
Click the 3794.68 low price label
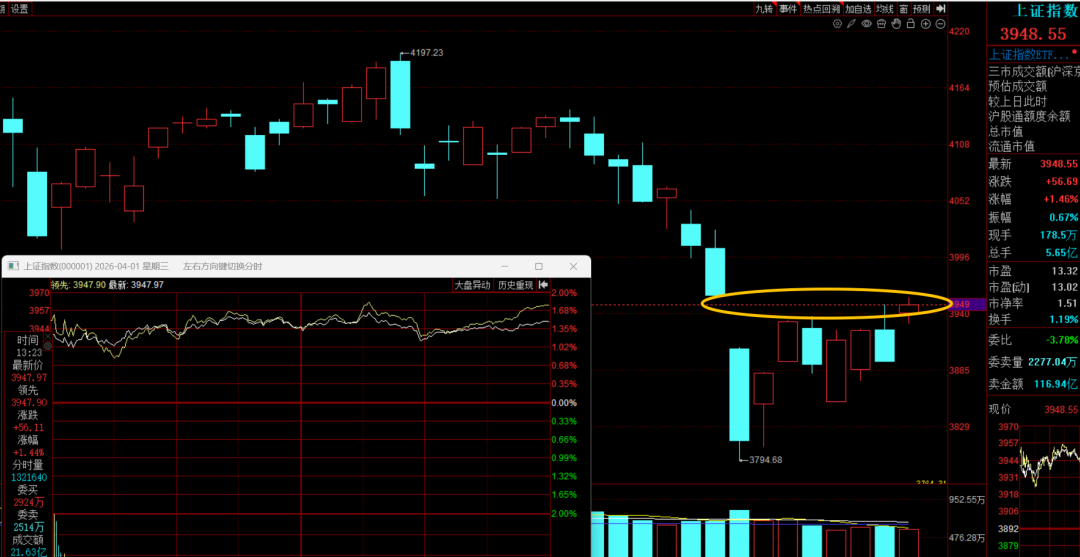point(765,459)
